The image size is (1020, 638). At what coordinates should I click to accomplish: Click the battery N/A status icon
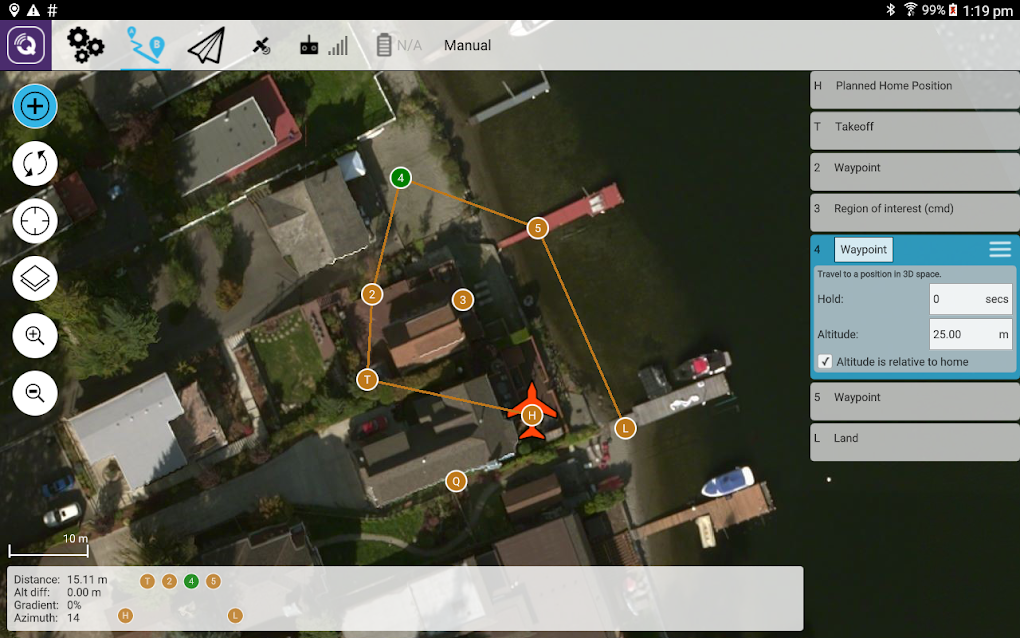click(385, 45)
